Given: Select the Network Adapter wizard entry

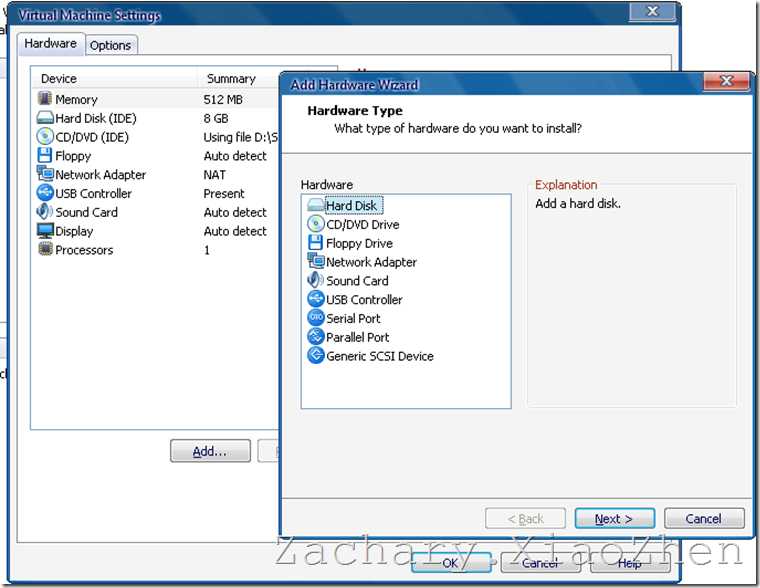Looking at the screenshot, I should (362, 262).
